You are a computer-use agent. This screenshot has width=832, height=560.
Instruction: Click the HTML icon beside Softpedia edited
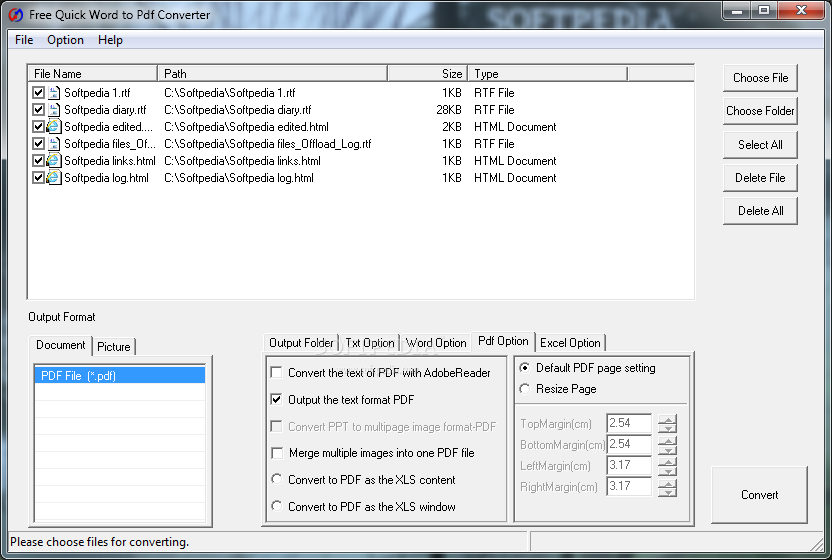point(54,127)
